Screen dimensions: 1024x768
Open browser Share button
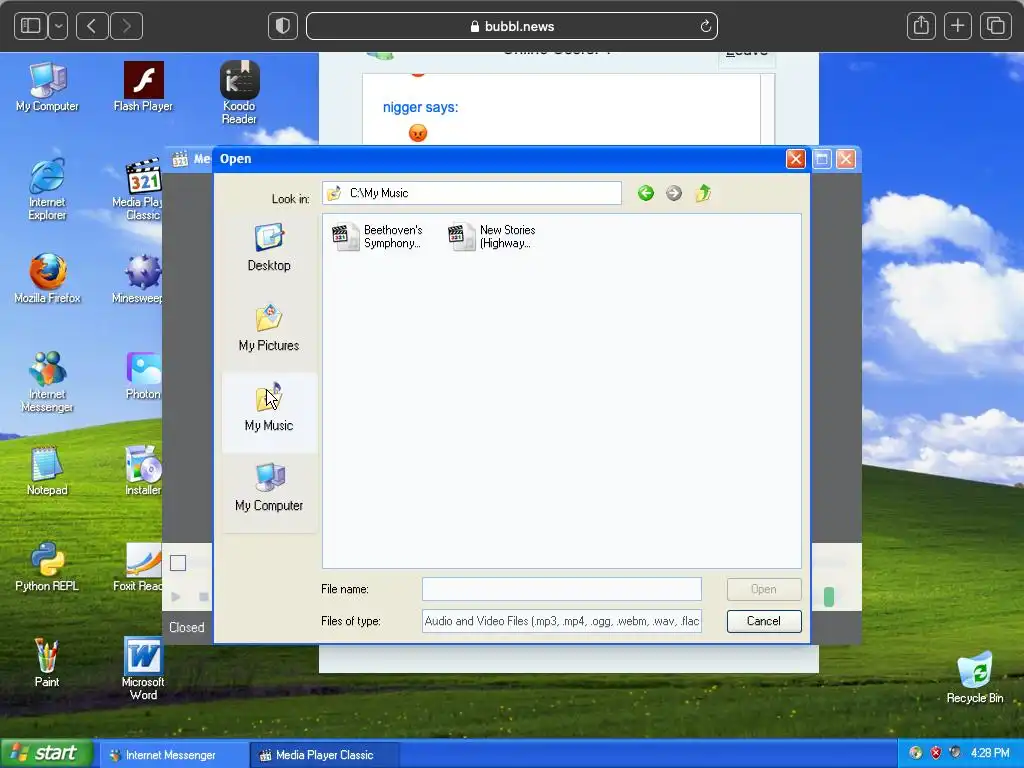pyautogui.click(x=921, y=26)
